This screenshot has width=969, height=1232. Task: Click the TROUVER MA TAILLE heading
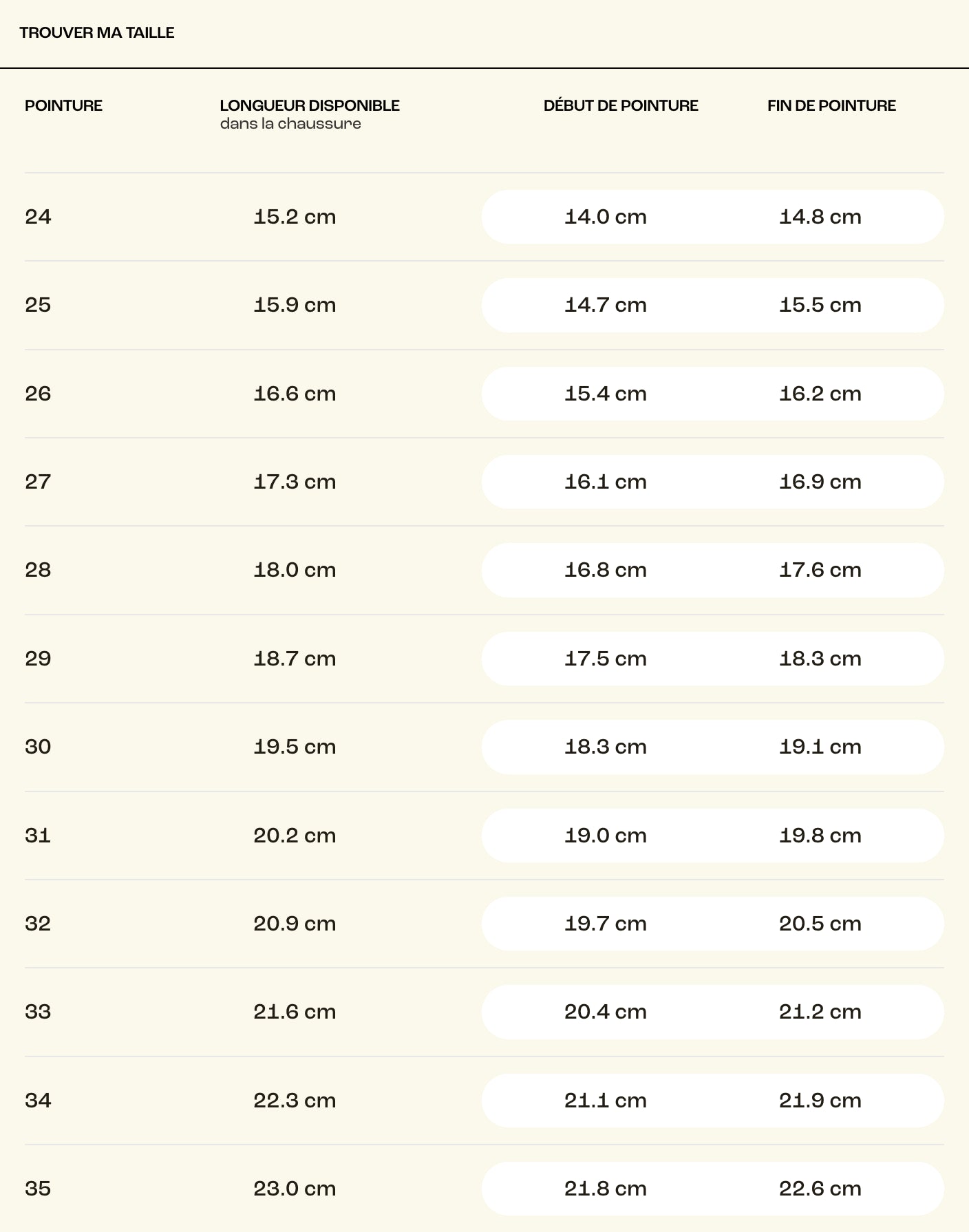pos(97,33)
